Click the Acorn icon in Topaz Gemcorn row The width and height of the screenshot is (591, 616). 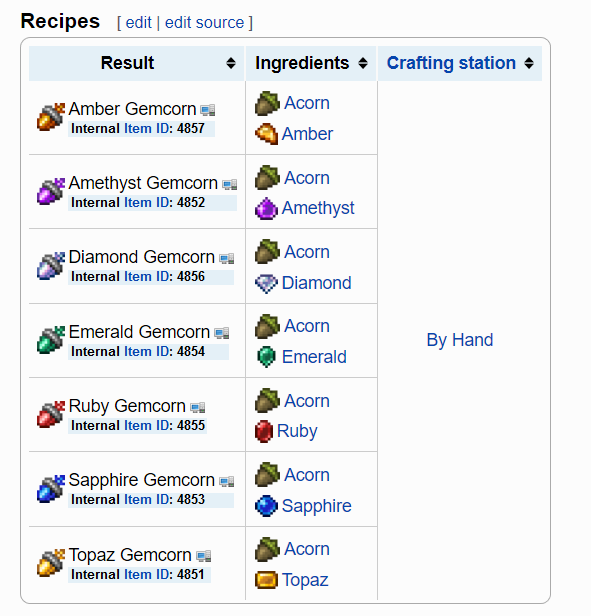coord(267,549)
